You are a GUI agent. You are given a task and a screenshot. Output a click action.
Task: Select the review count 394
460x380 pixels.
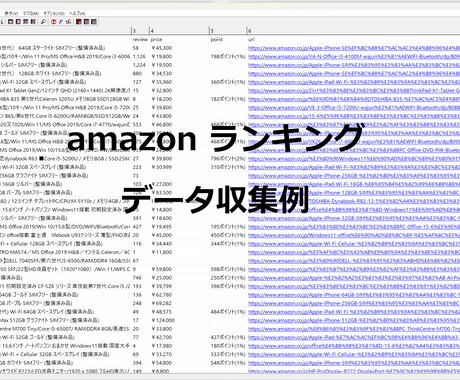point(137,363)
